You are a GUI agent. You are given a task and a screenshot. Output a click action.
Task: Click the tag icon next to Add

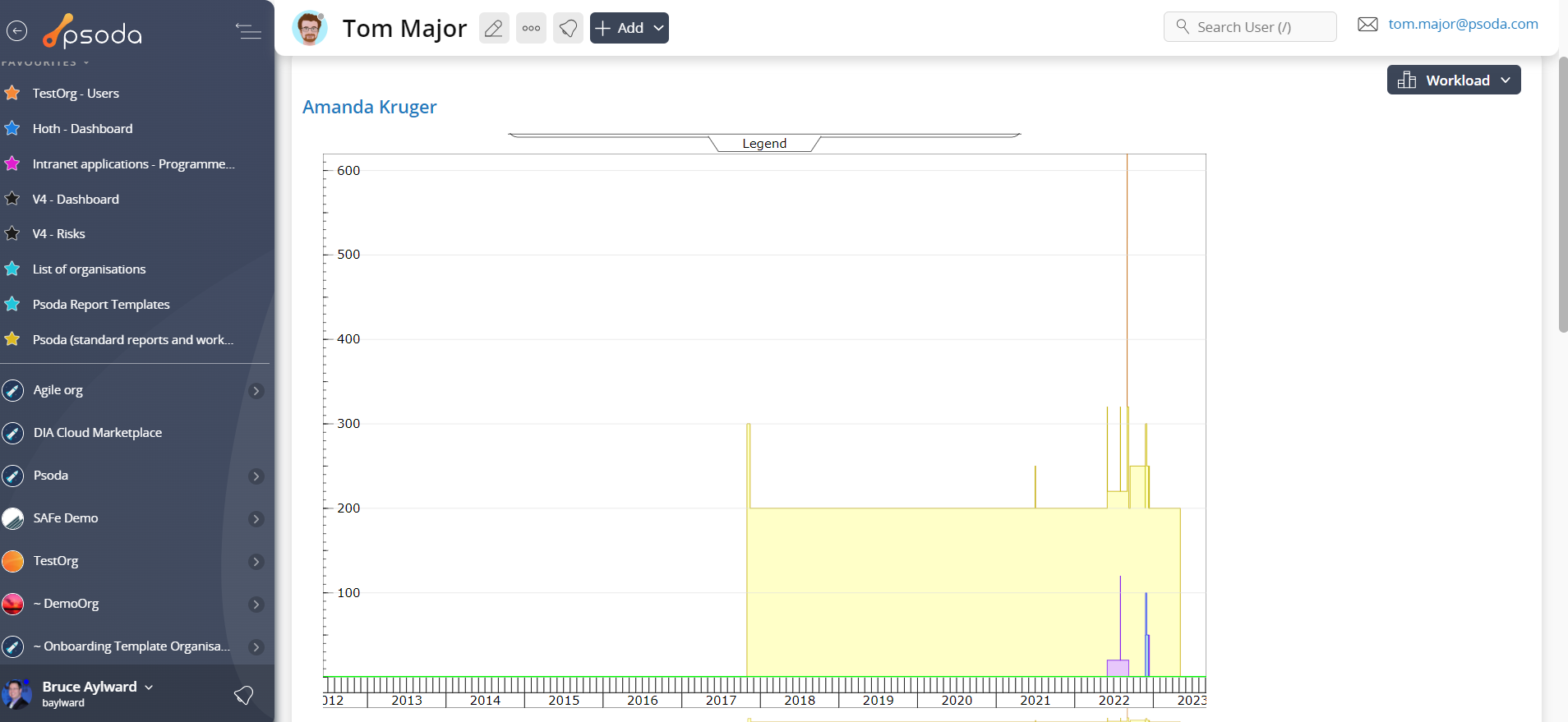[x=568, y=28]
